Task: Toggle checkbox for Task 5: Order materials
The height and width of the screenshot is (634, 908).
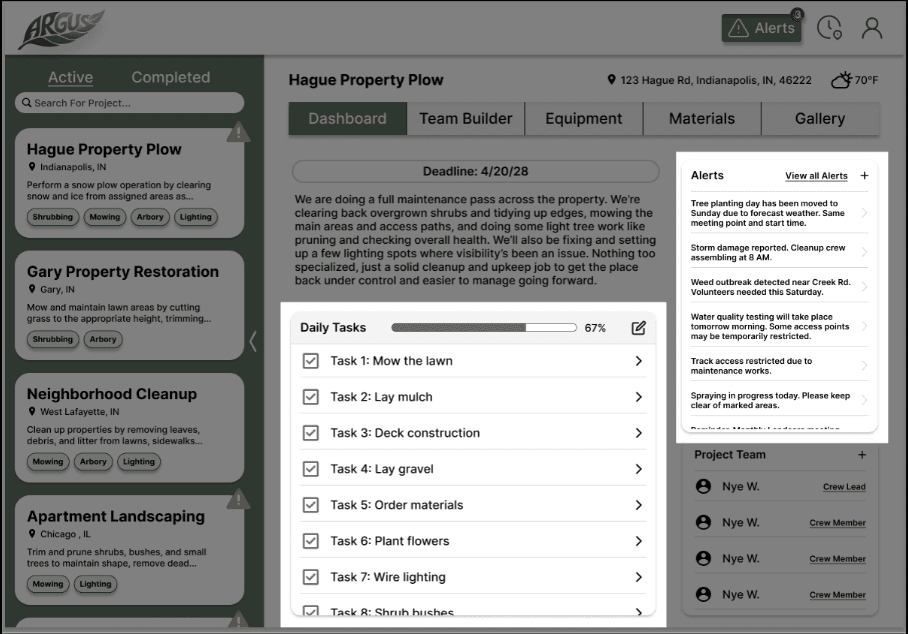Action: click(x=311, y=505)
